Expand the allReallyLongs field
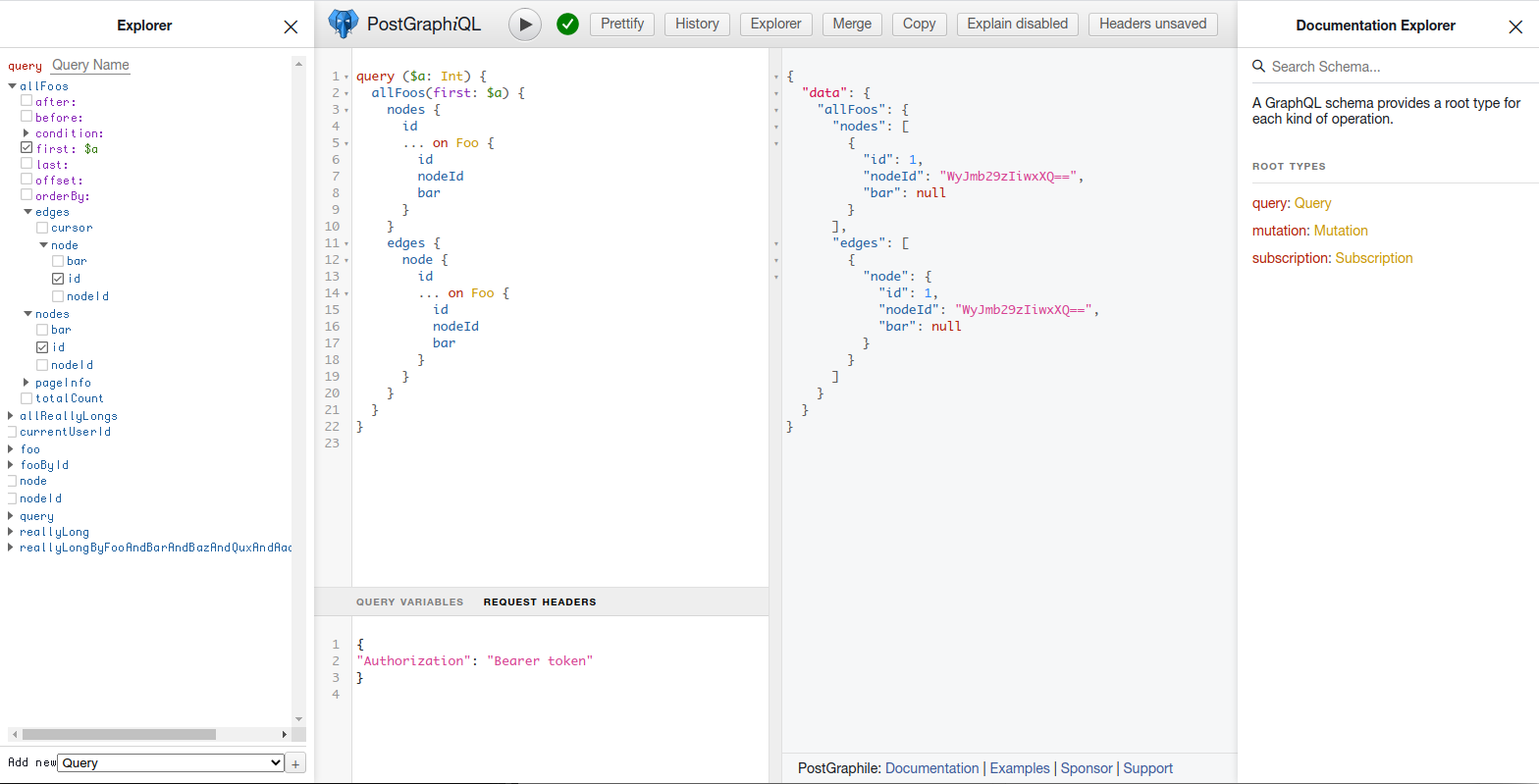The image size is (1539, 784). pyautogui.click(x=11, y=416)
